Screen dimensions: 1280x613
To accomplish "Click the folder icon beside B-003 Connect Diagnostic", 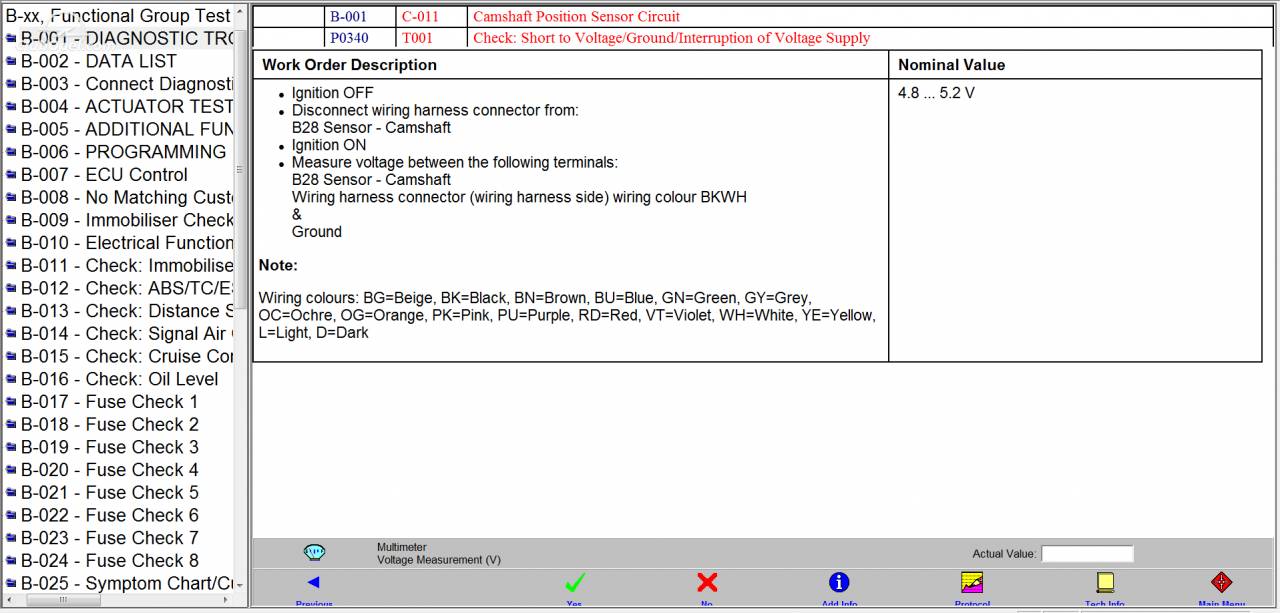I will [x=11, y=84].
